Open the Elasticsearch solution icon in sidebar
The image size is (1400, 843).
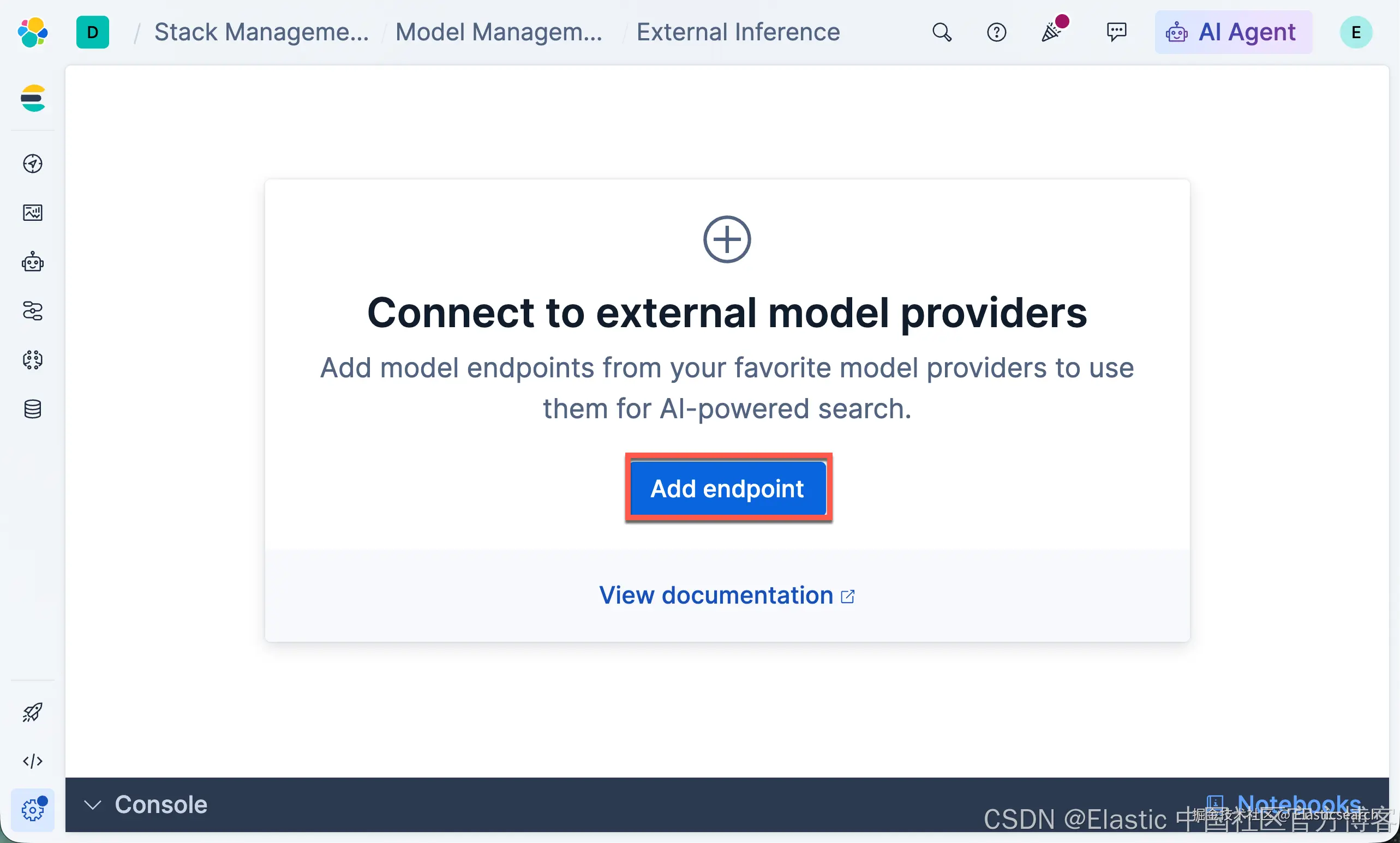pyautogui.click(x=33, y=98)
